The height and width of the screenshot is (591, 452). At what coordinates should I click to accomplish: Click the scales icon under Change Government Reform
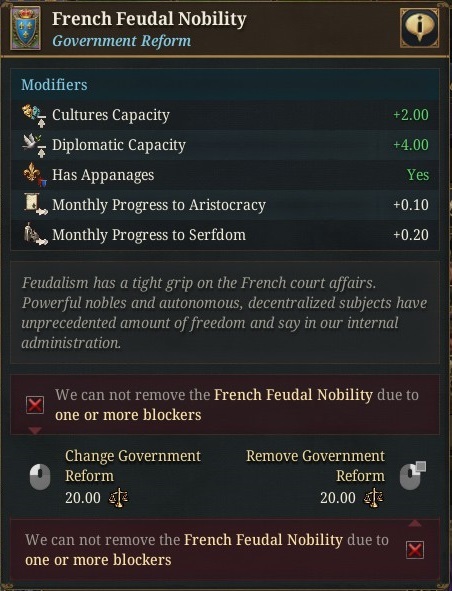click(x=118, y=498)
